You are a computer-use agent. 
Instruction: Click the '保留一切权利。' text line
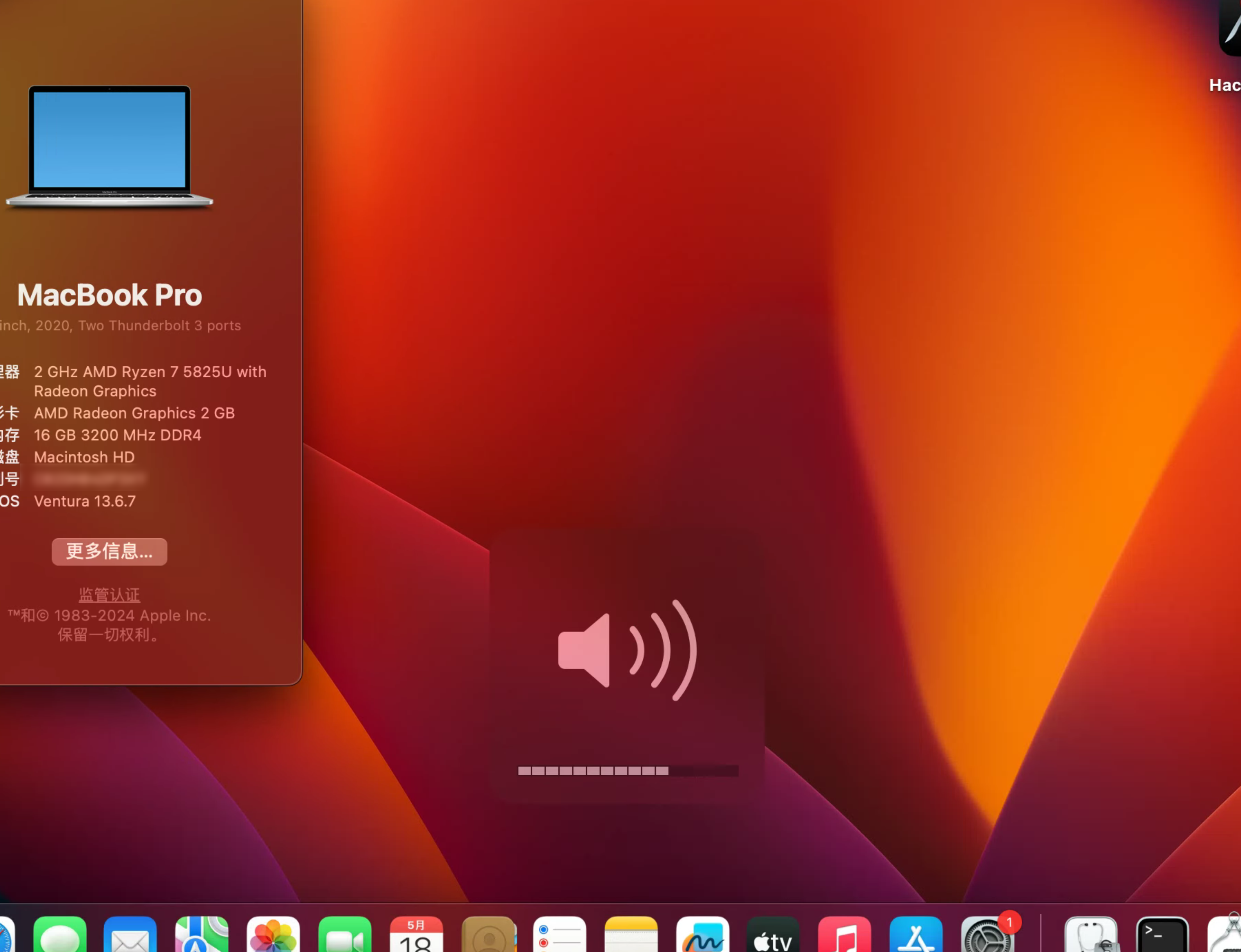[x=109, y=635]
